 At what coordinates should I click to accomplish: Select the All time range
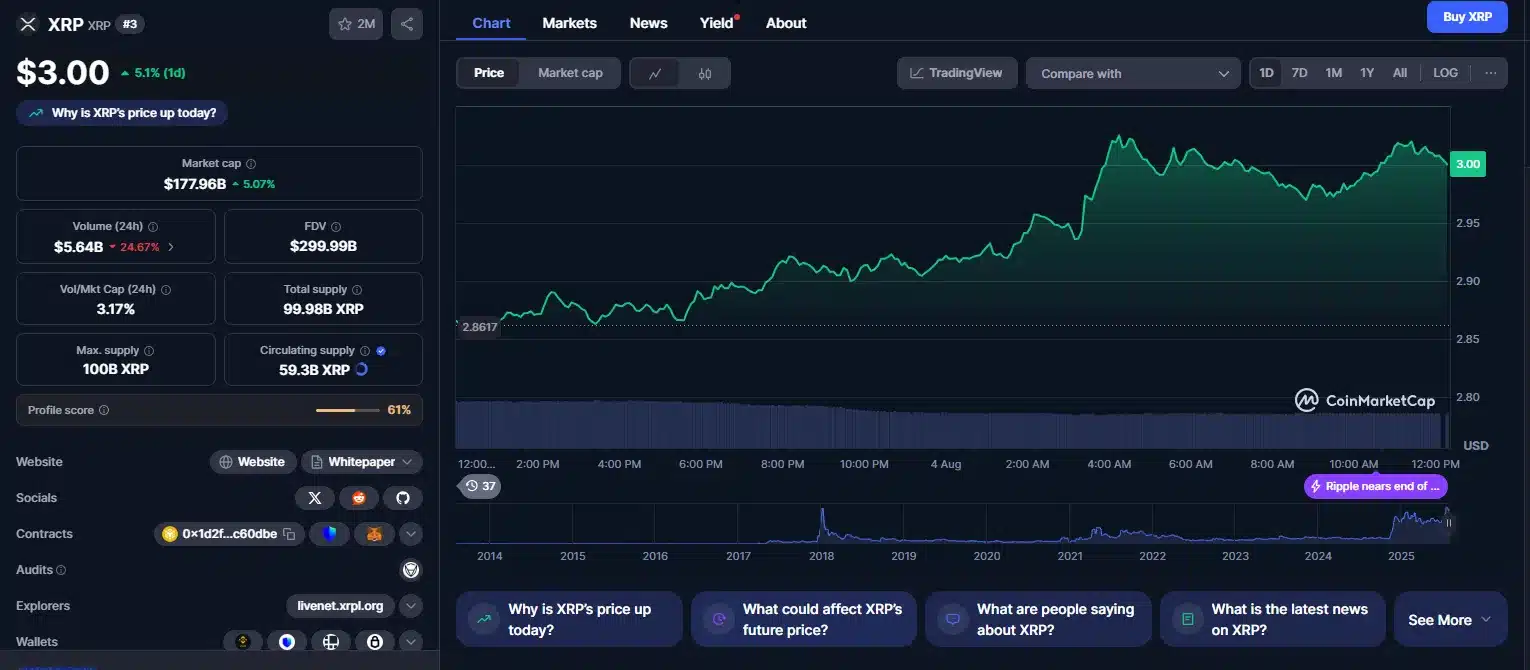pyautogui.click(x=1400, y=73)
